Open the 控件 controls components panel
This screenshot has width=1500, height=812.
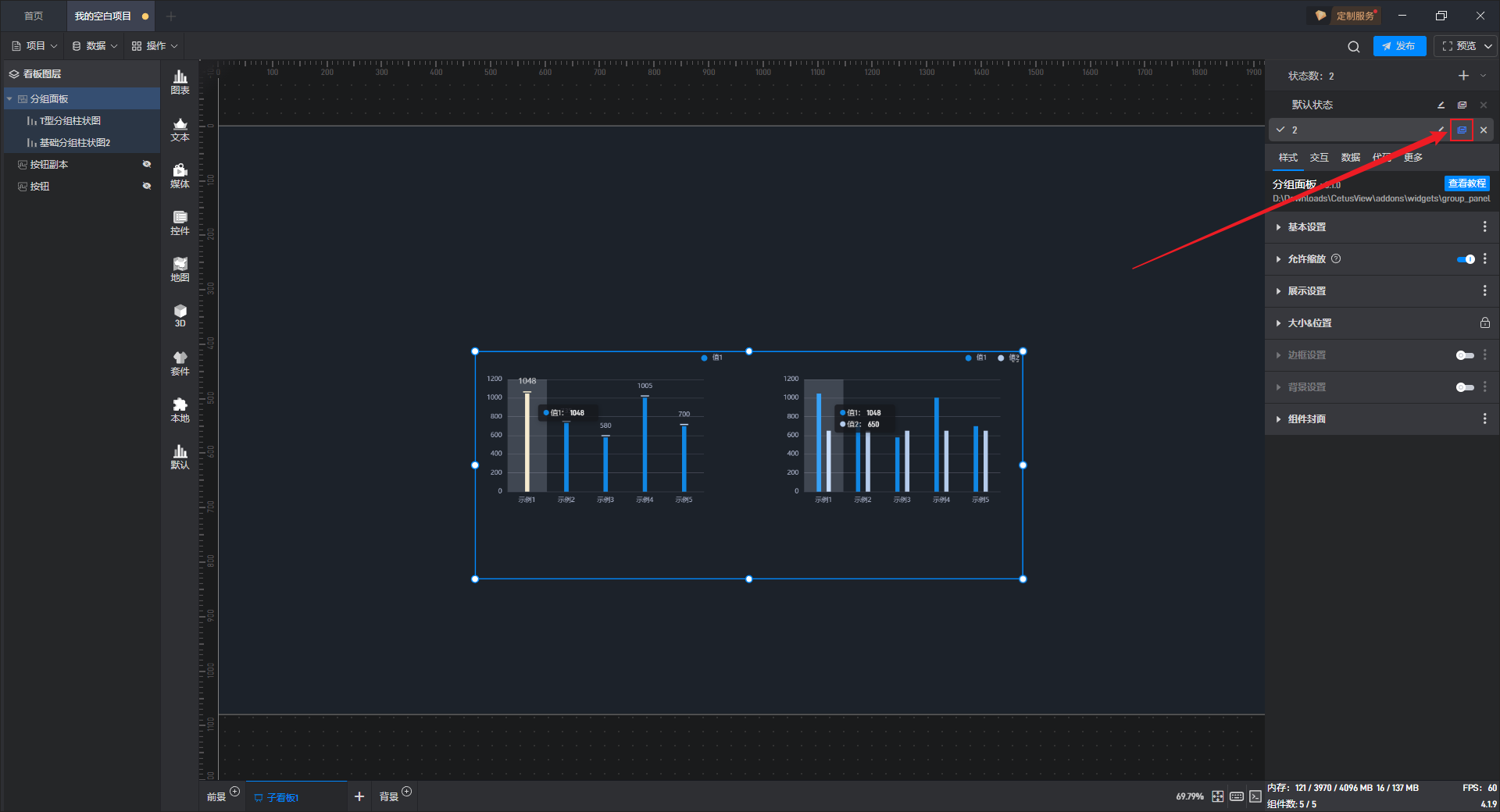click(180, 223)
